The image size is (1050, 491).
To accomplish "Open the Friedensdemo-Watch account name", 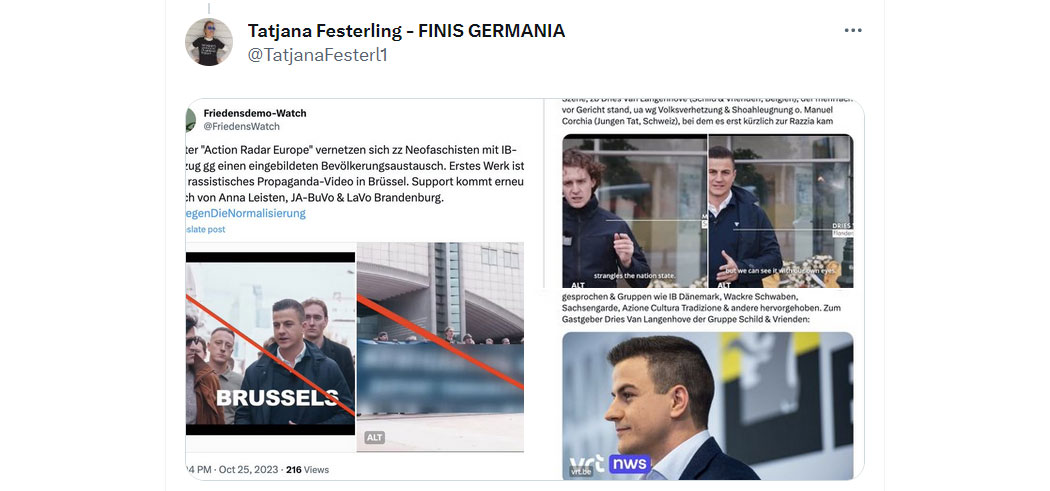I will pos(255,113).
